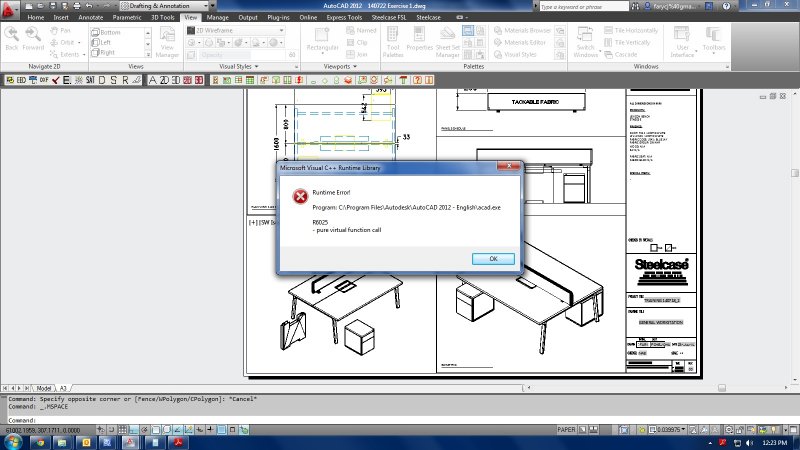Open User Interface dropdown
The height and width of the screenshot is (450, 800).
pyautogui.click(x=682, y=42)
